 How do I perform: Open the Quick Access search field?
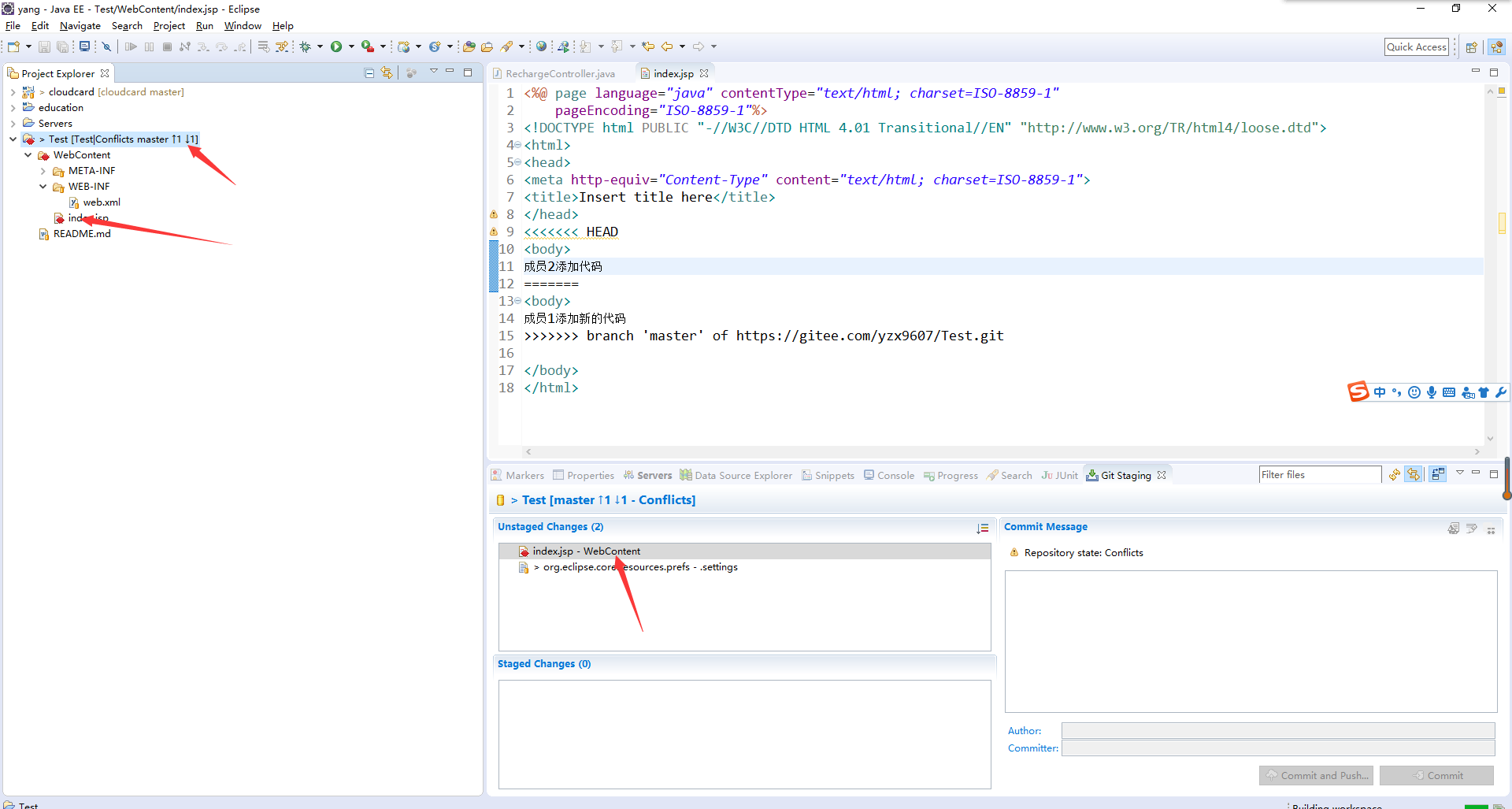tap(1417, 47)
